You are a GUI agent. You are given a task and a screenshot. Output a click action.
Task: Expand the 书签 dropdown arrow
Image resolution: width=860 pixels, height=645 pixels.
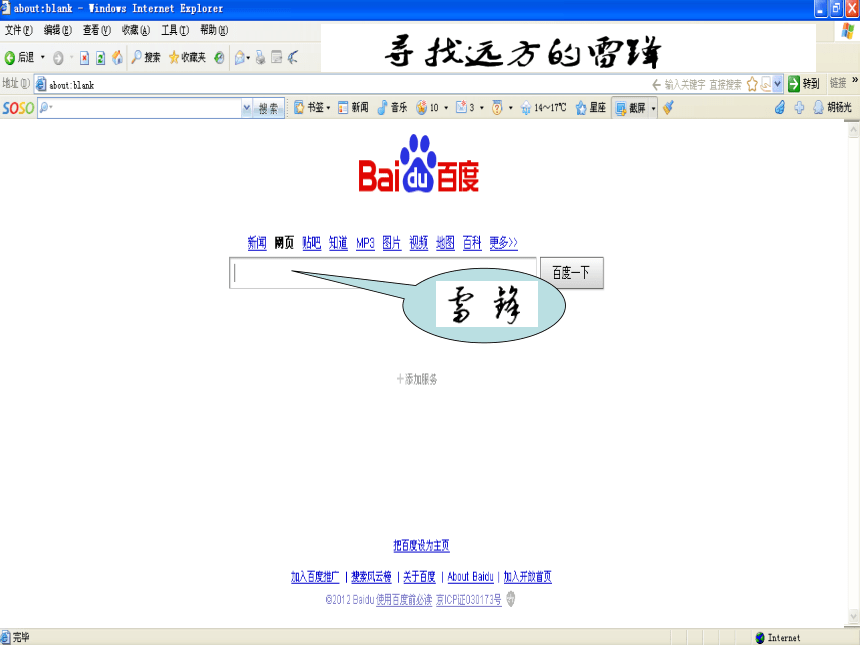tap(328, 108)
